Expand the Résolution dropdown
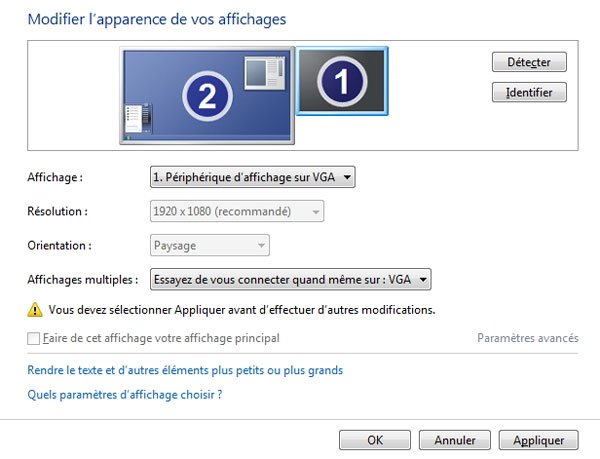The width and height of the screenshot is (600, 459). (x=237, y=212)
